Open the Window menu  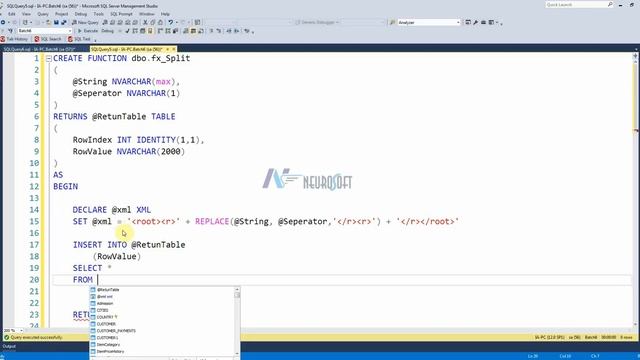point(147,14)
